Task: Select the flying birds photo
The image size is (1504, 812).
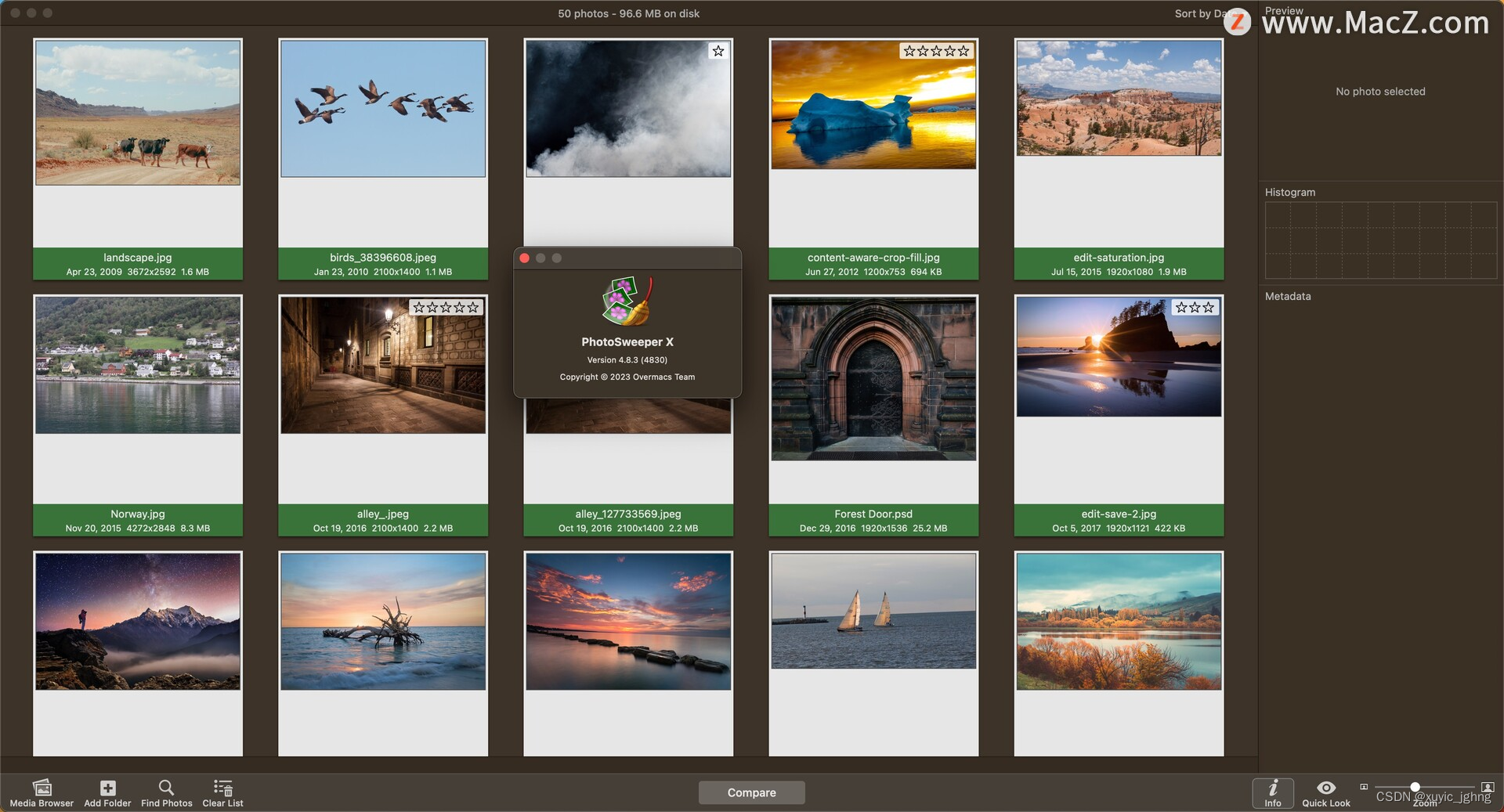Action: click(383, 109)
